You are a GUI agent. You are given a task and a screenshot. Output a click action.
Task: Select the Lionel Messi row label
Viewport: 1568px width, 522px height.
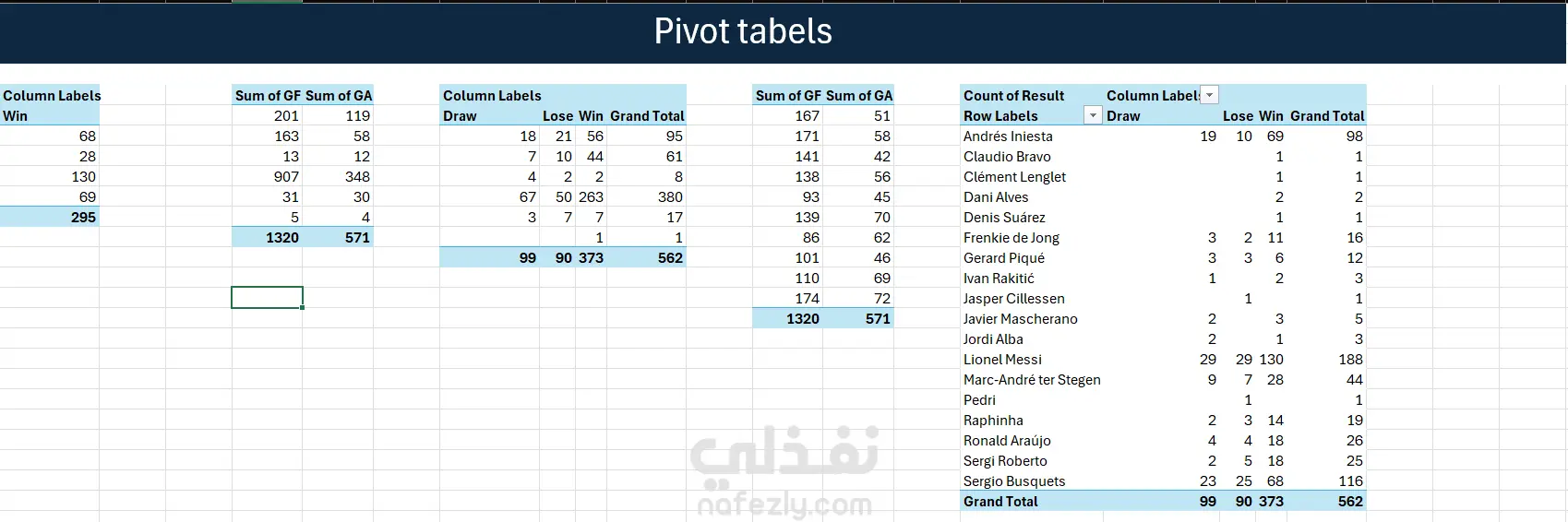click(1002, 360)
